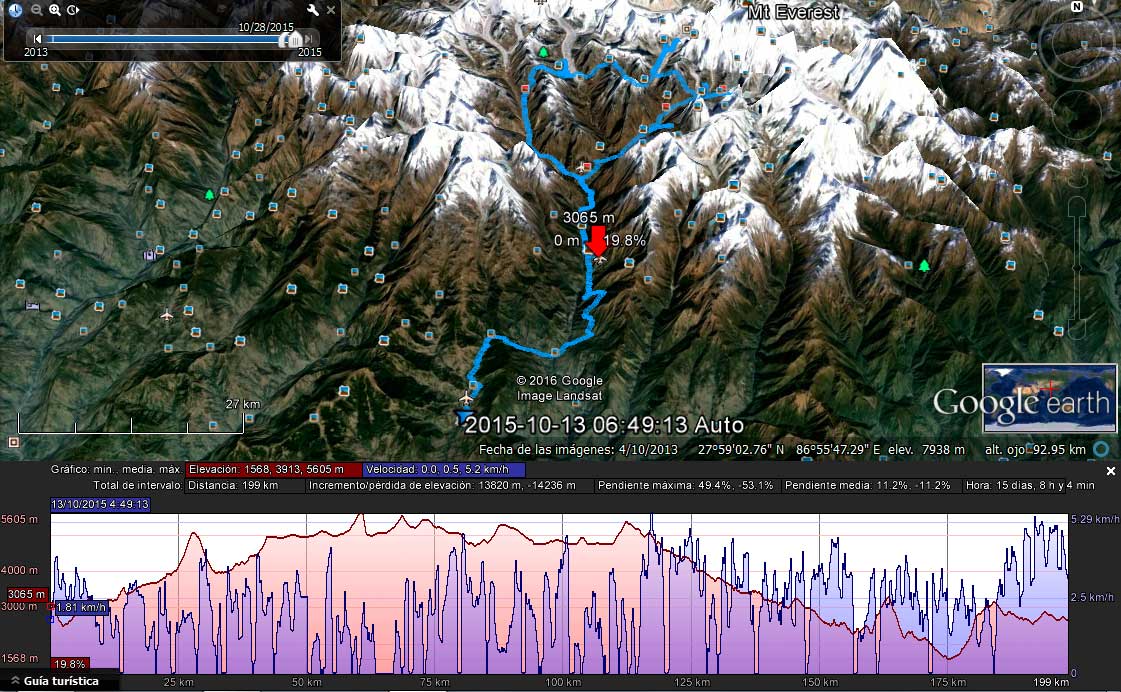
Task: Close the elevation profile panel
Action: pos(1110,471)
